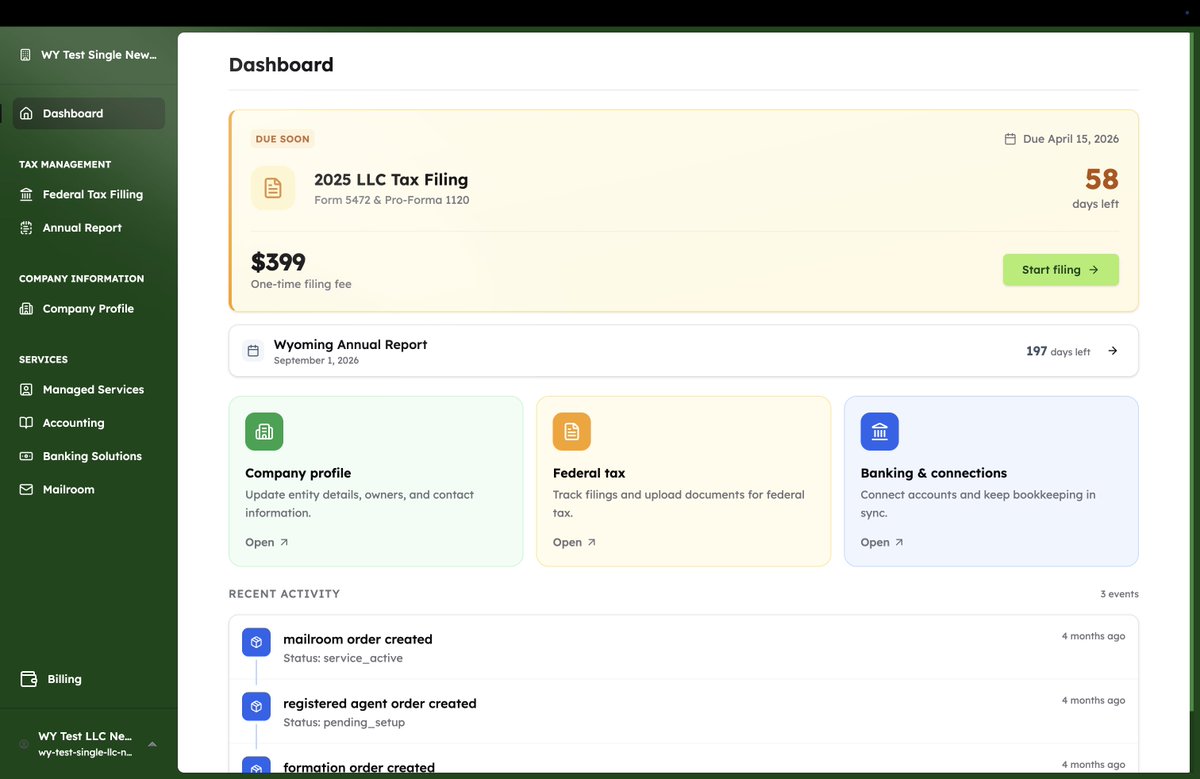1200x779 pixels.
Task: Click the Dashboard page heading
Action: (281, 65)
